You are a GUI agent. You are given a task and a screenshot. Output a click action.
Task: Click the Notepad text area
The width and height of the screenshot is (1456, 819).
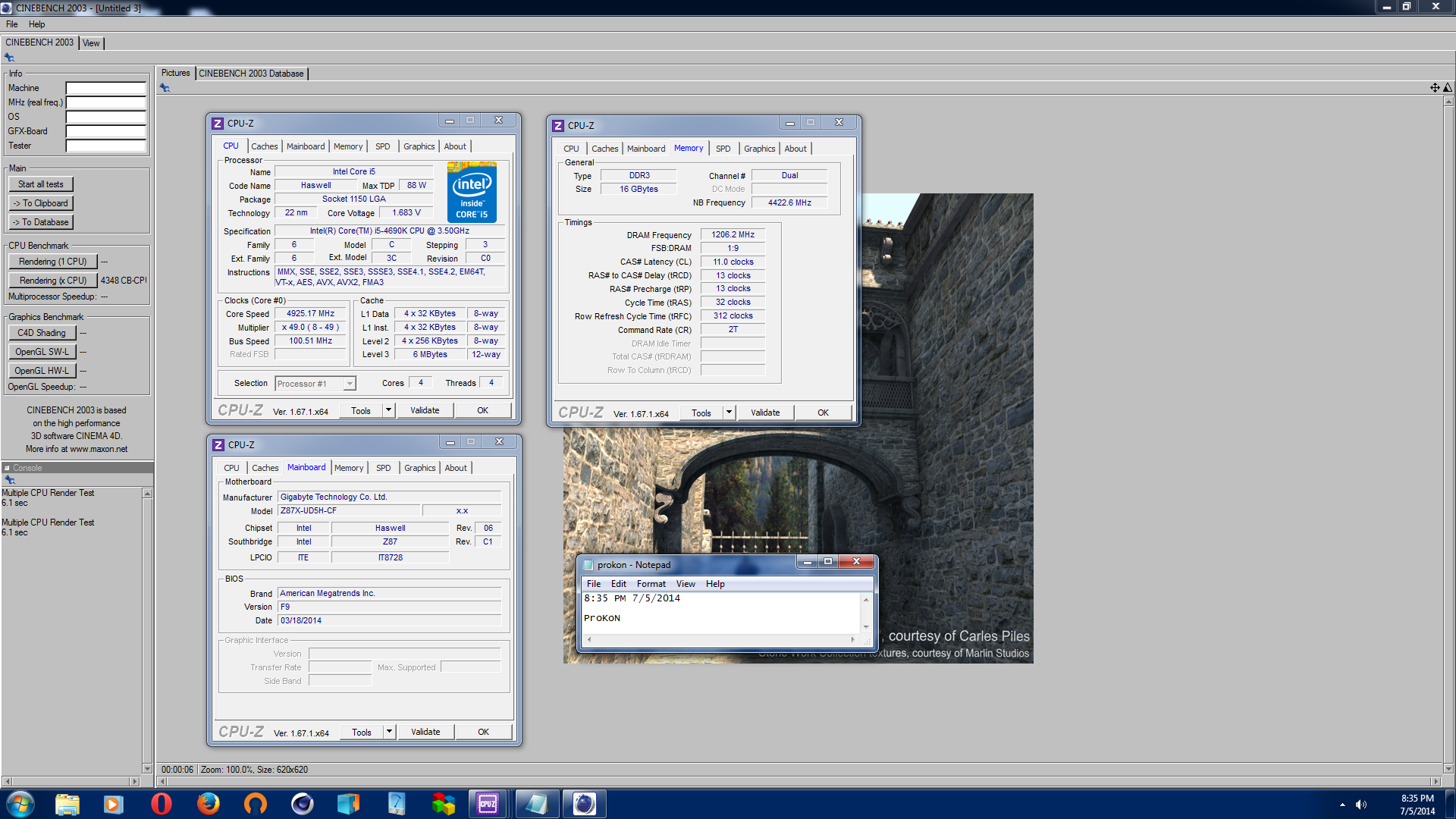[720, 613]
